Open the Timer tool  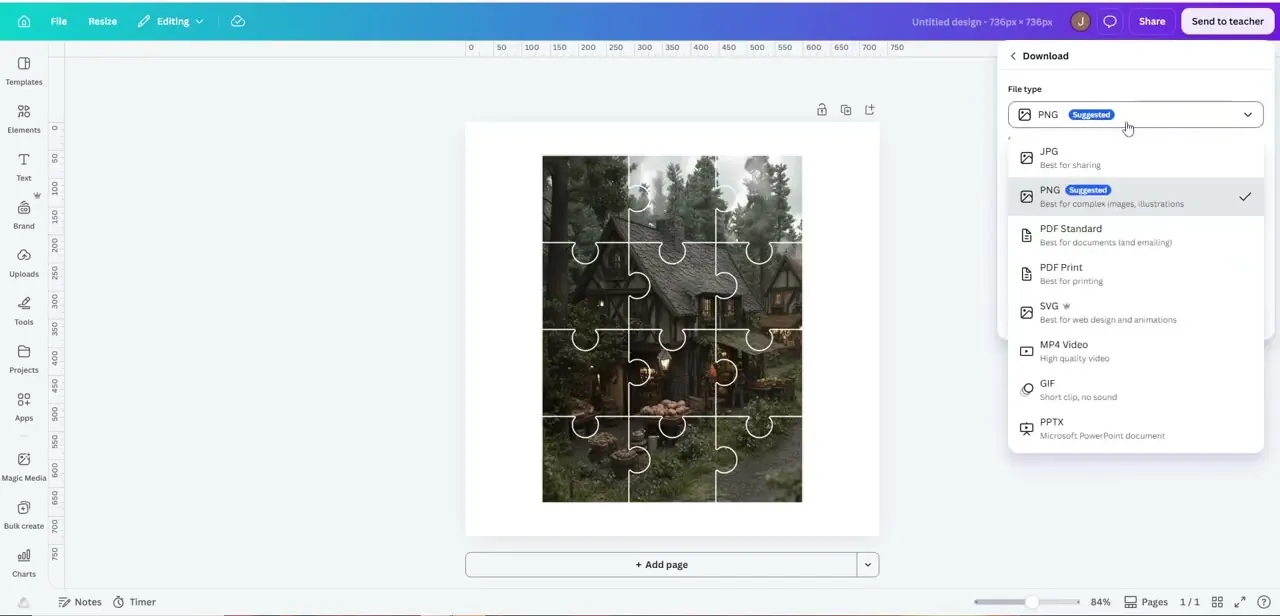pos(134,602)
